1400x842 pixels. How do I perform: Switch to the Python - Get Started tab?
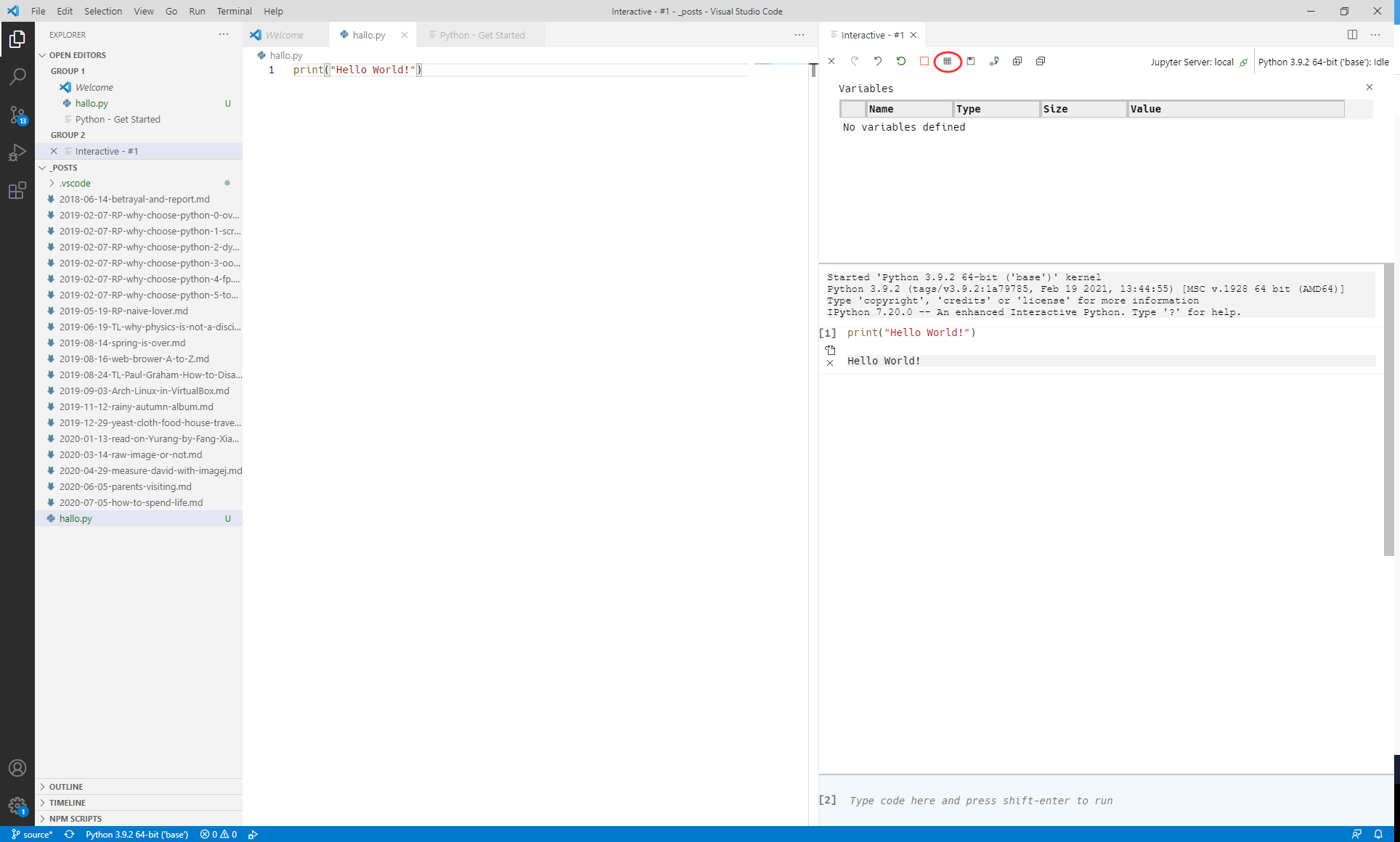[x=481, y=35]
